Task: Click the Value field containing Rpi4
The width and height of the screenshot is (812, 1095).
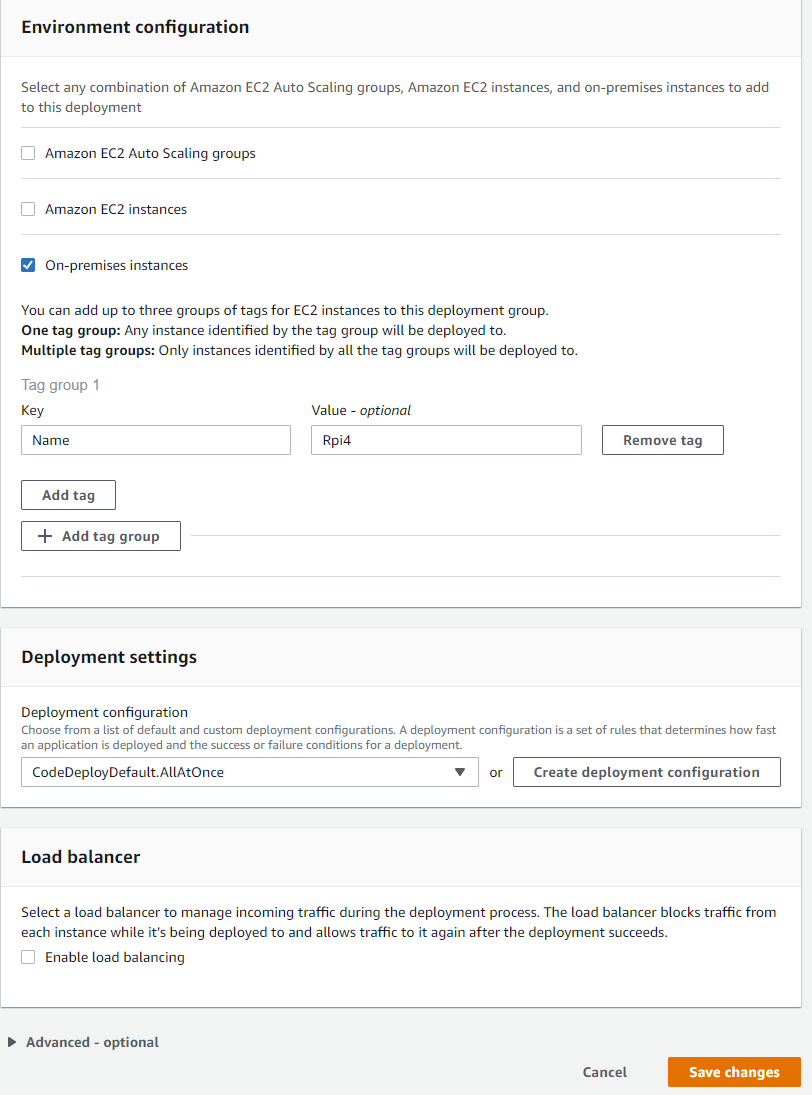Action: click(x=446, y=440)
